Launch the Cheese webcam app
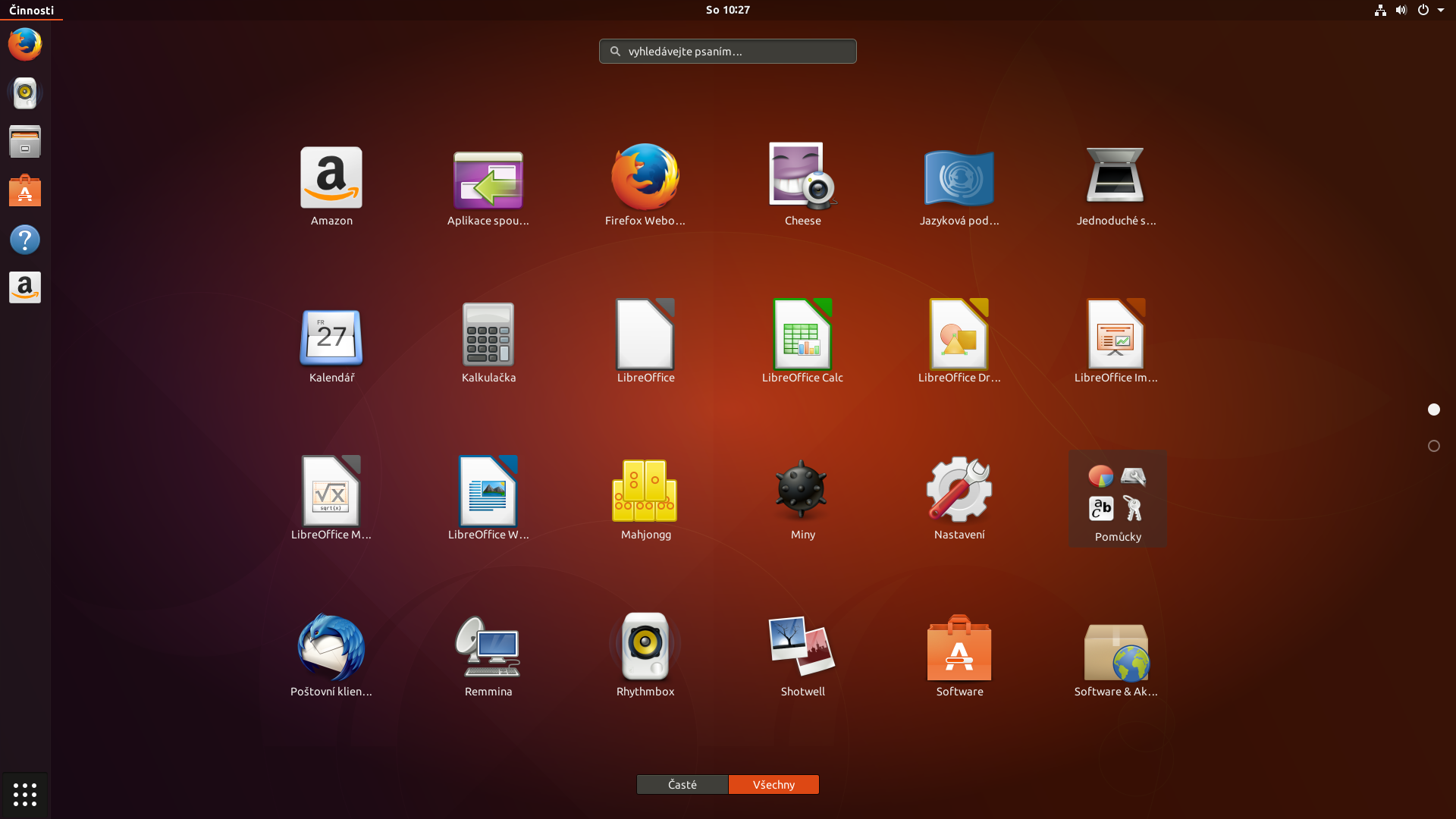 tap(802, 186)
